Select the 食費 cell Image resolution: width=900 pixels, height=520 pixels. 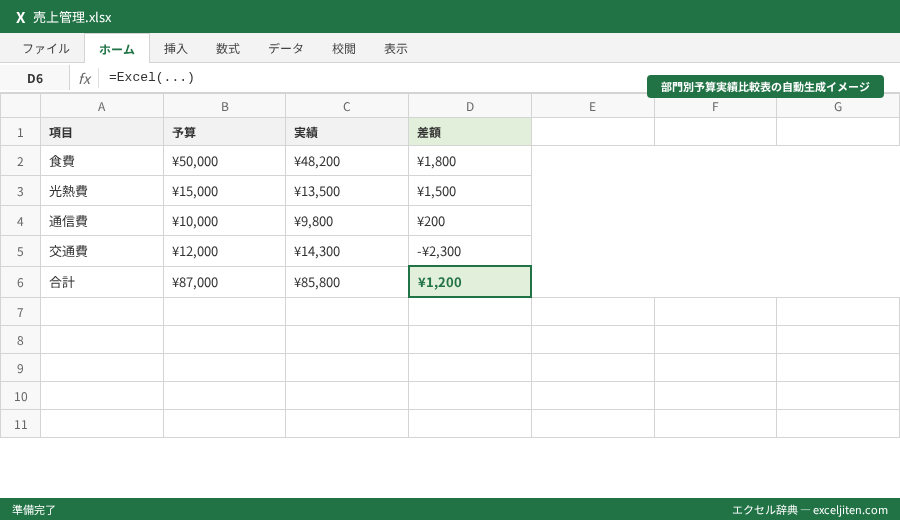[x=102, y=161]
